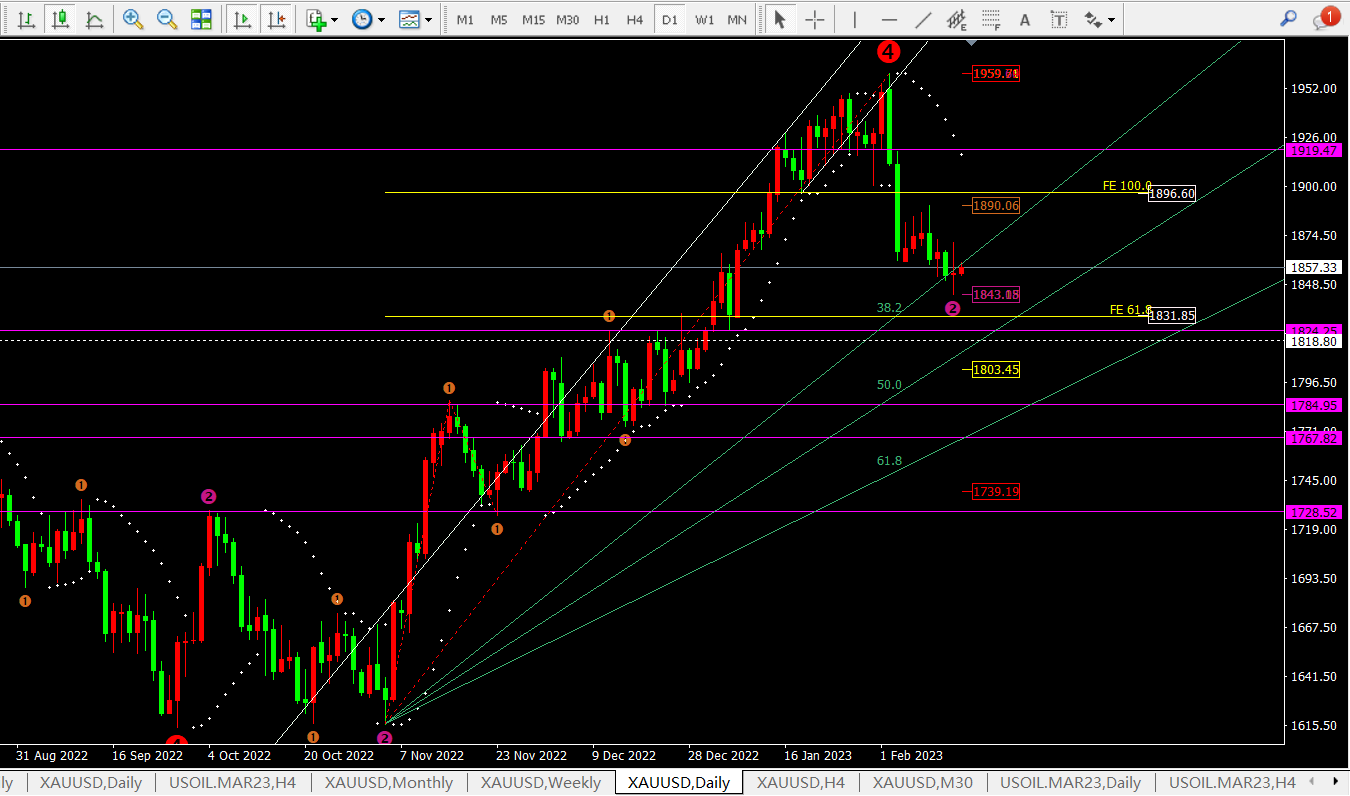Toggle chart auto scroll
Viewport: 1350px width, 796px height.
[241, 19]
